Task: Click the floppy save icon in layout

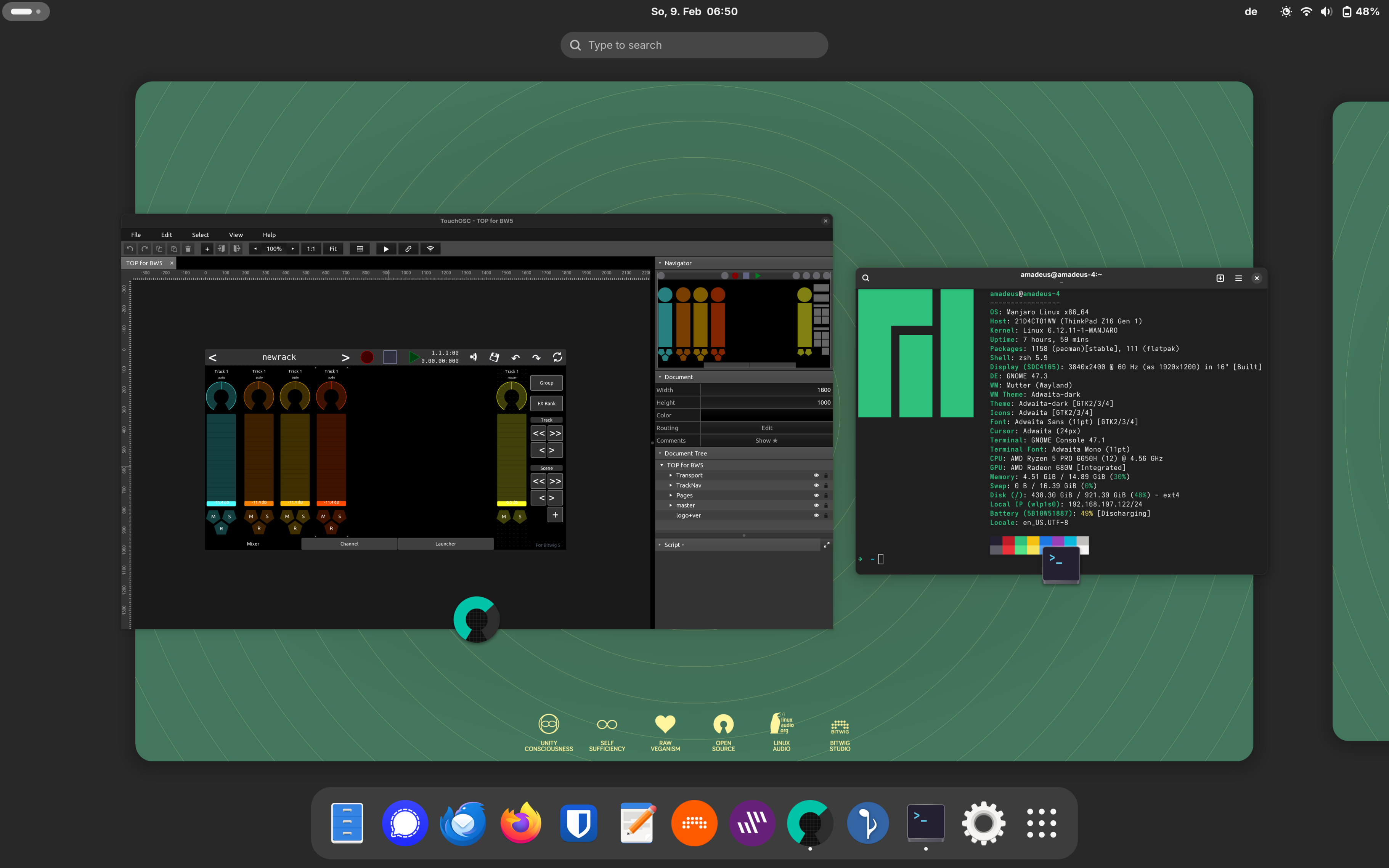Action: coord(495,357)
